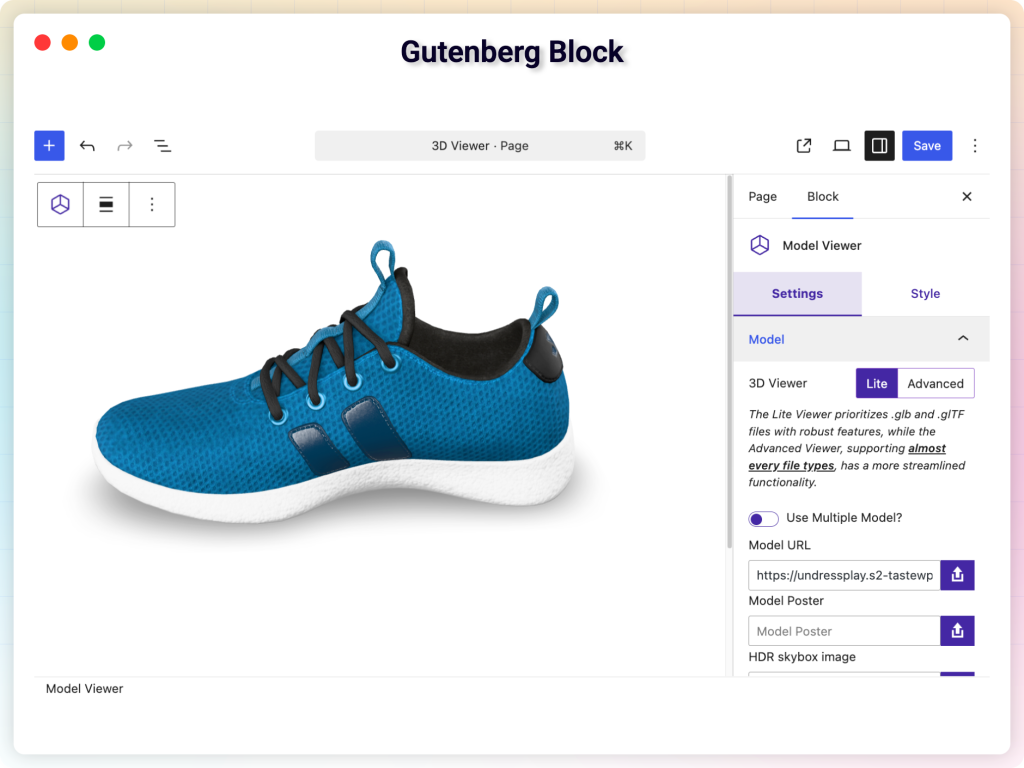This screenshot has width=1024, height=768.
Task: Switch to the Style tab
Action: tap(925, 293)
